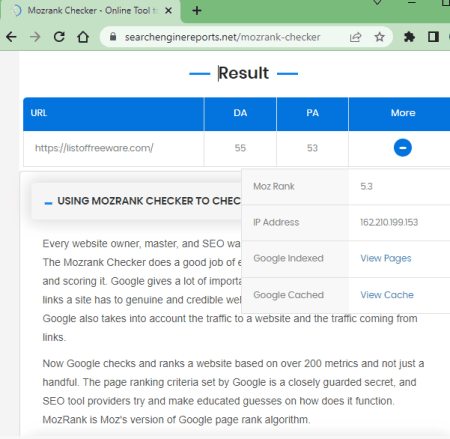Select the DA value 55

pyautogui.click(x=240, y=148)
